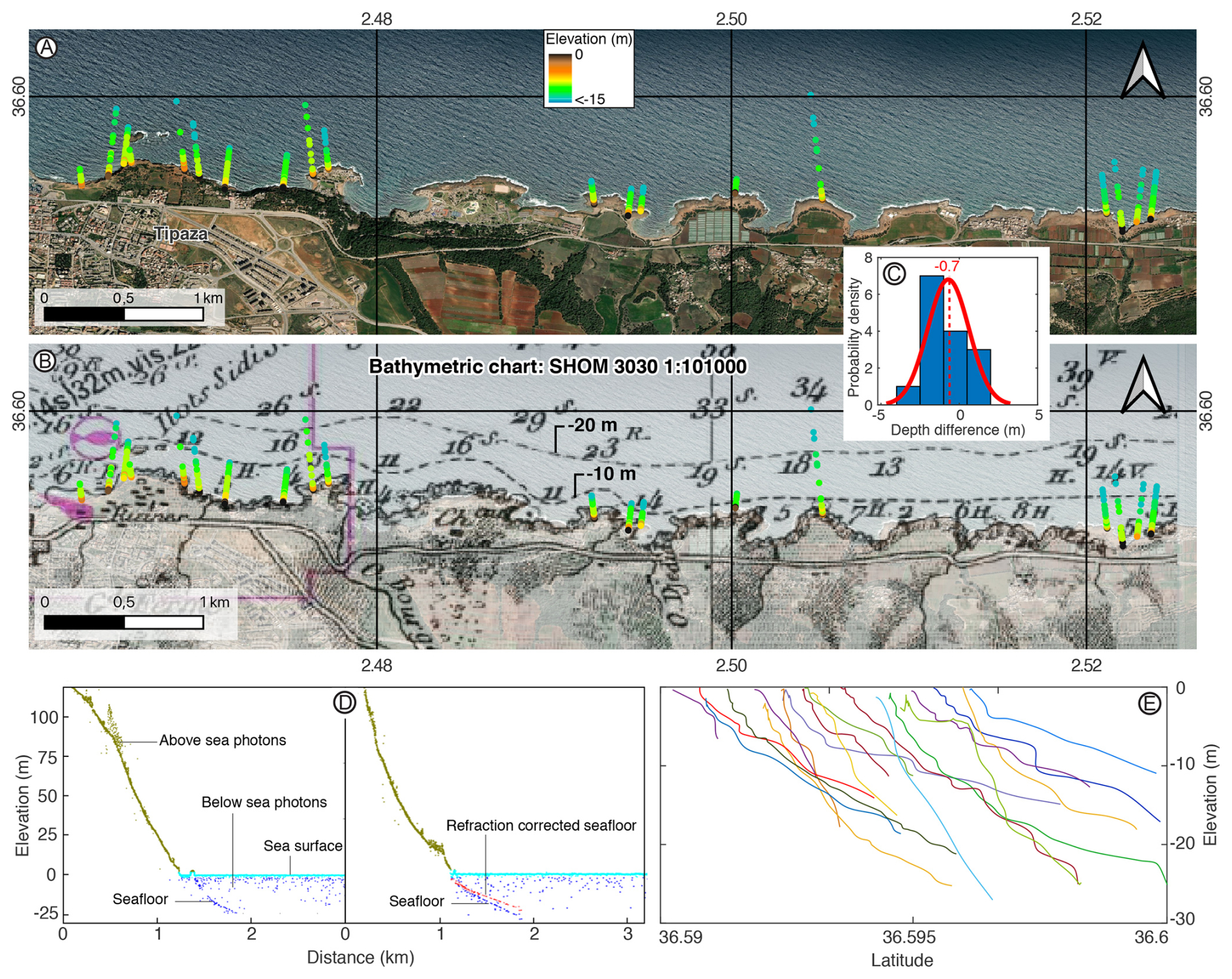Click the 'Bathymetric chart: SHOM 3030' title
The image size is (1232, 979).
(x=557, y=367)
